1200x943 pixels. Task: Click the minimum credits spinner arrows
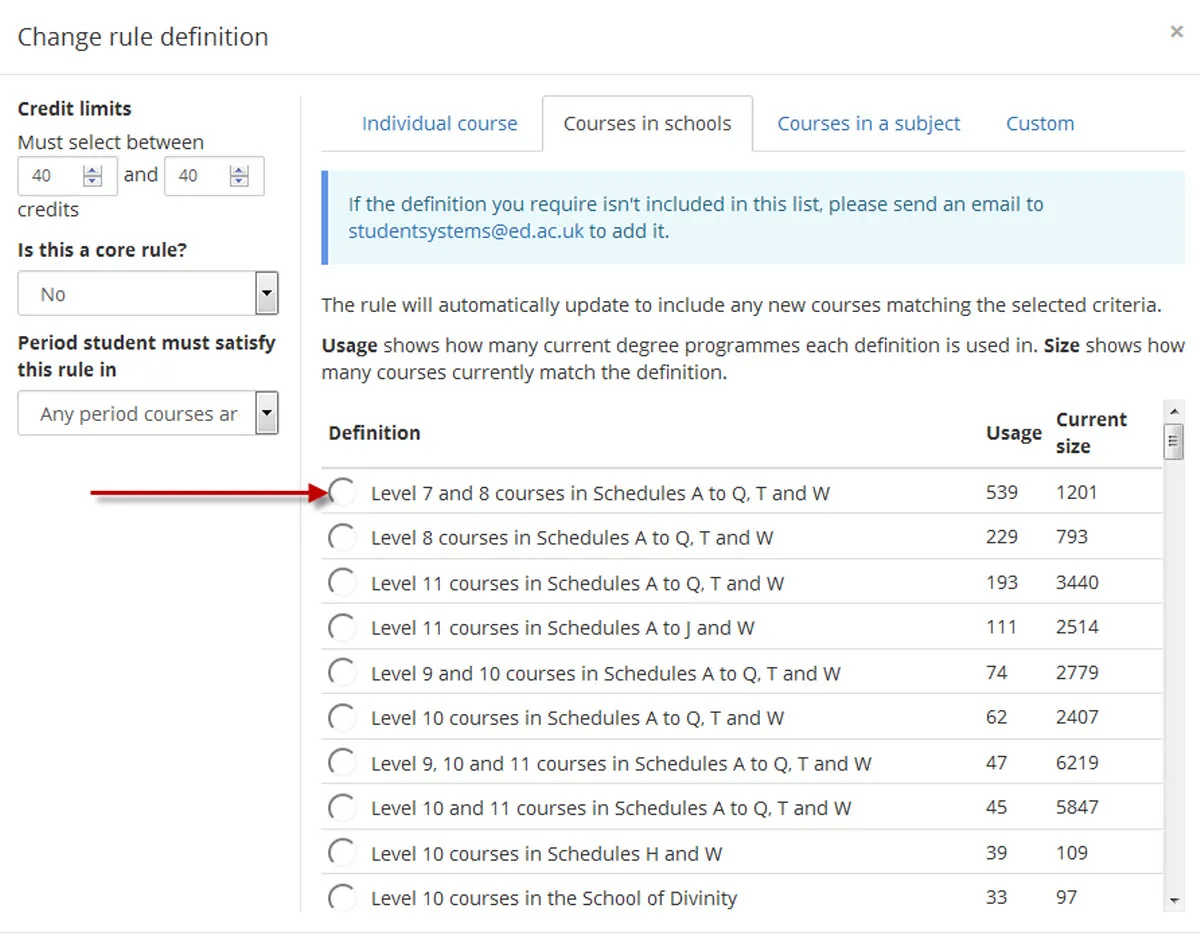93,176
